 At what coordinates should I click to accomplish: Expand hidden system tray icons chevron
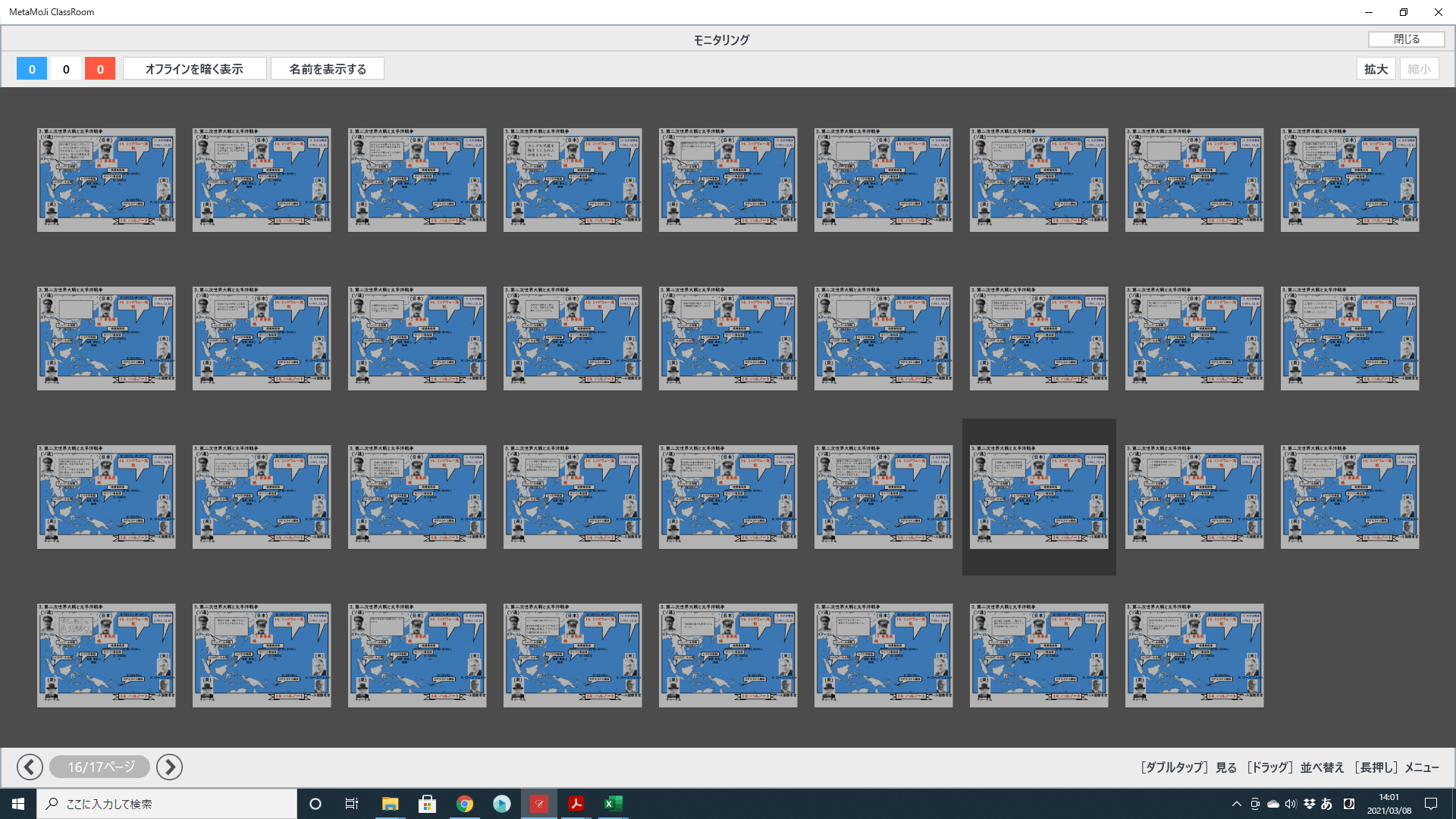(x=1236, y=804)
